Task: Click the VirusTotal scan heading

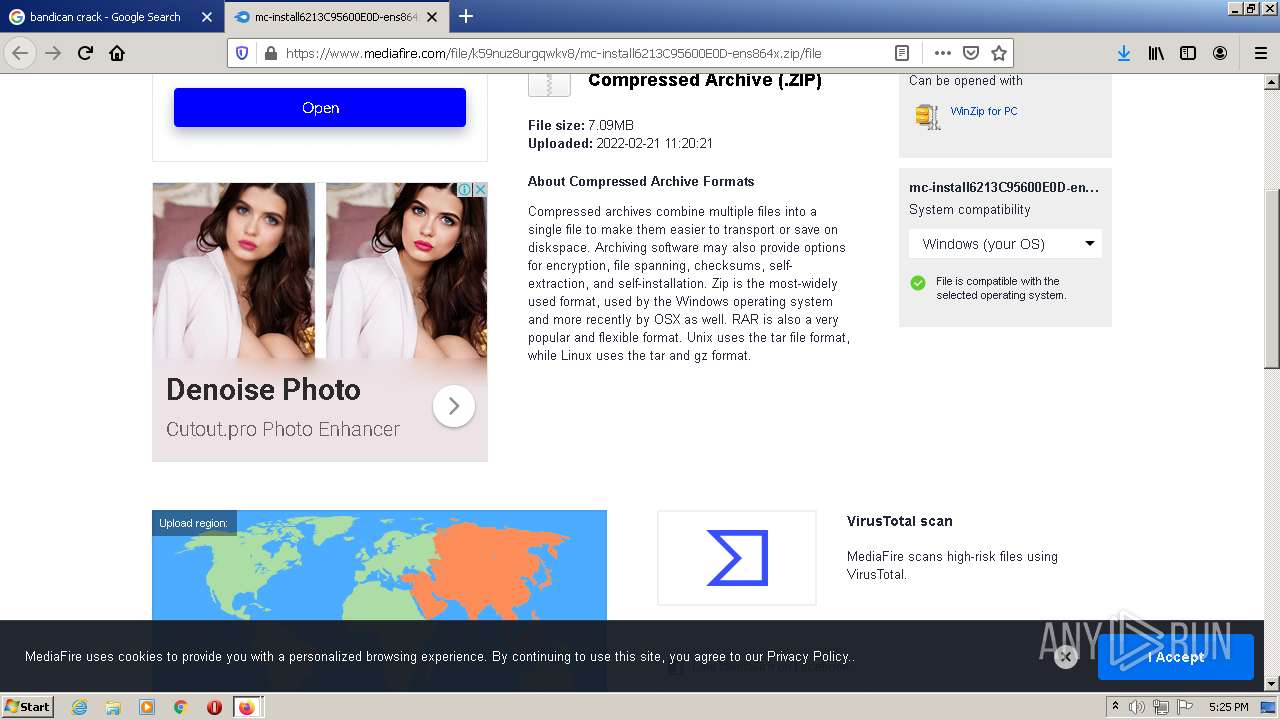Action: (899, 521)
